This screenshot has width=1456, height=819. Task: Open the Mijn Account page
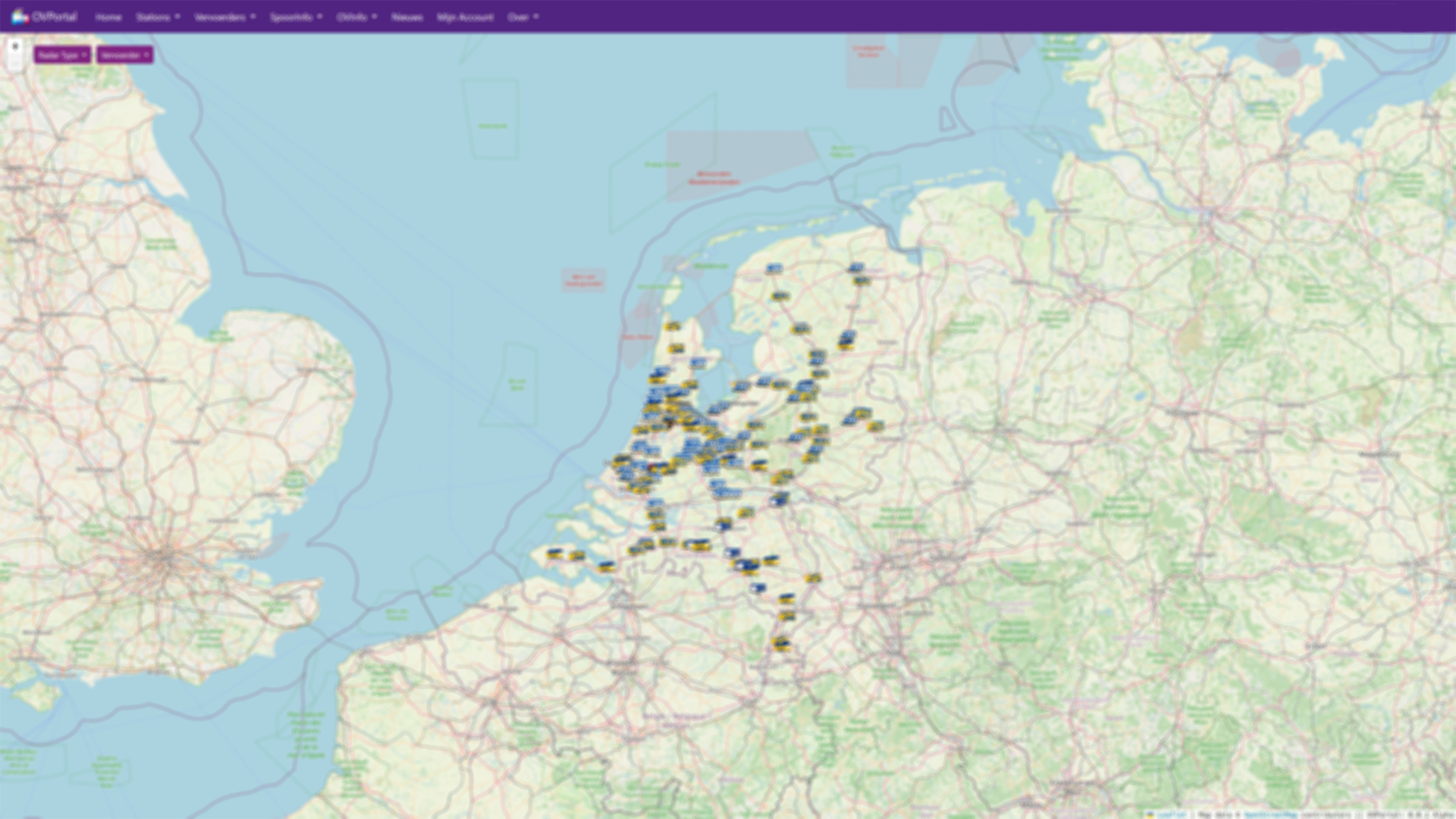tap(465, 17)
